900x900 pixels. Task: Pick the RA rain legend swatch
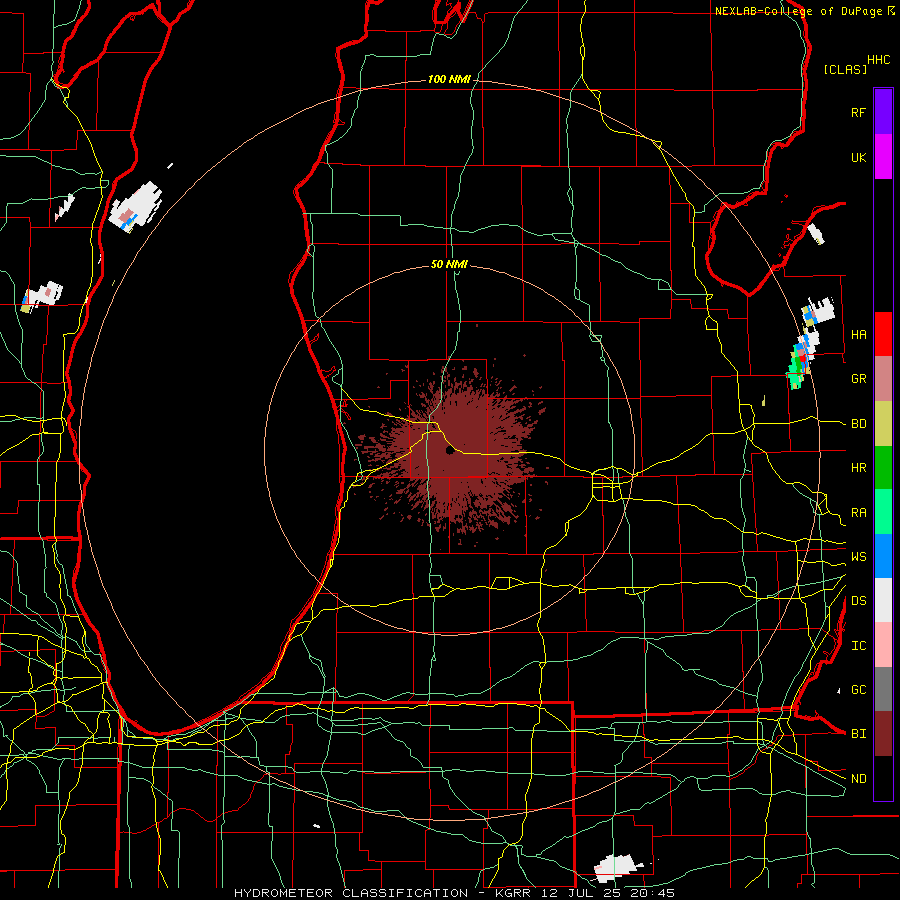pyautogui.click(x=883, y=512)
